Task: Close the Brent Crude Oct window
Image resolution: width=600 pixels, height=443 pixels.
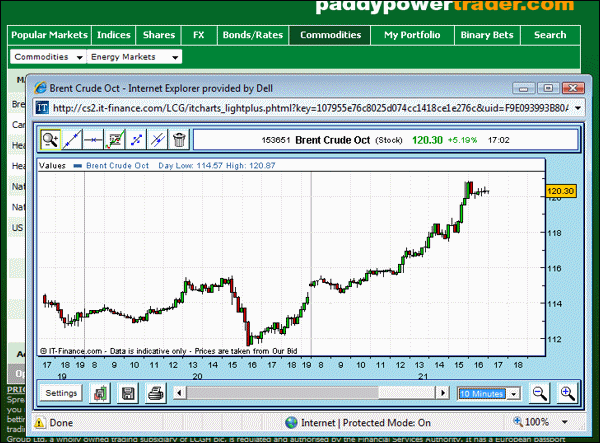Action: tap(573, 88)
